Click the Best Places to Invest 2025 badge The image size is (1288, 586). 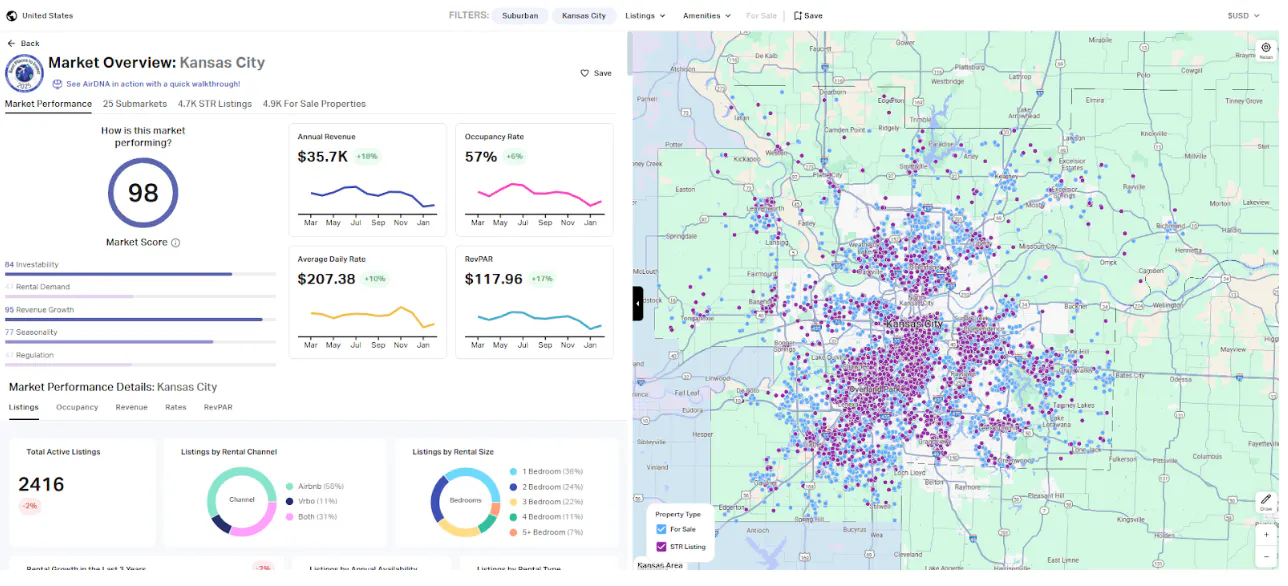pos(24,73)
